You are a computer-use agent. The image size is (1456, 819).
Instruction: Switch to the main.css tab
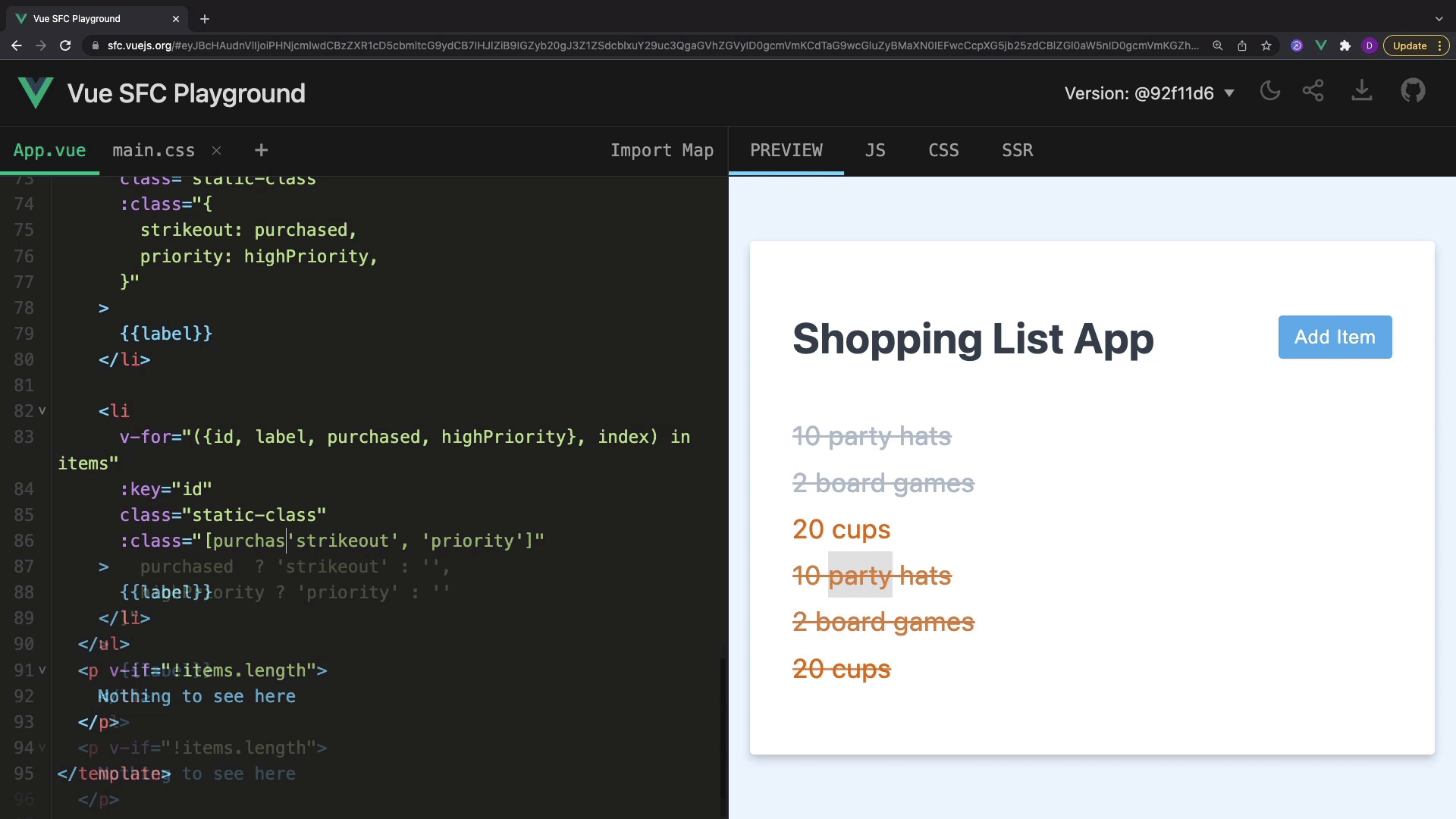[x=153, y=151]
